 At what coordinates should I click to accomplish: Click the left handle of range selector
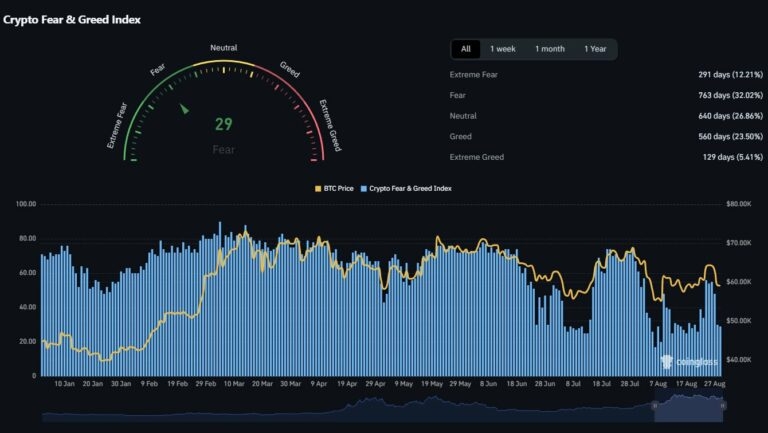[x=655, y=405]
